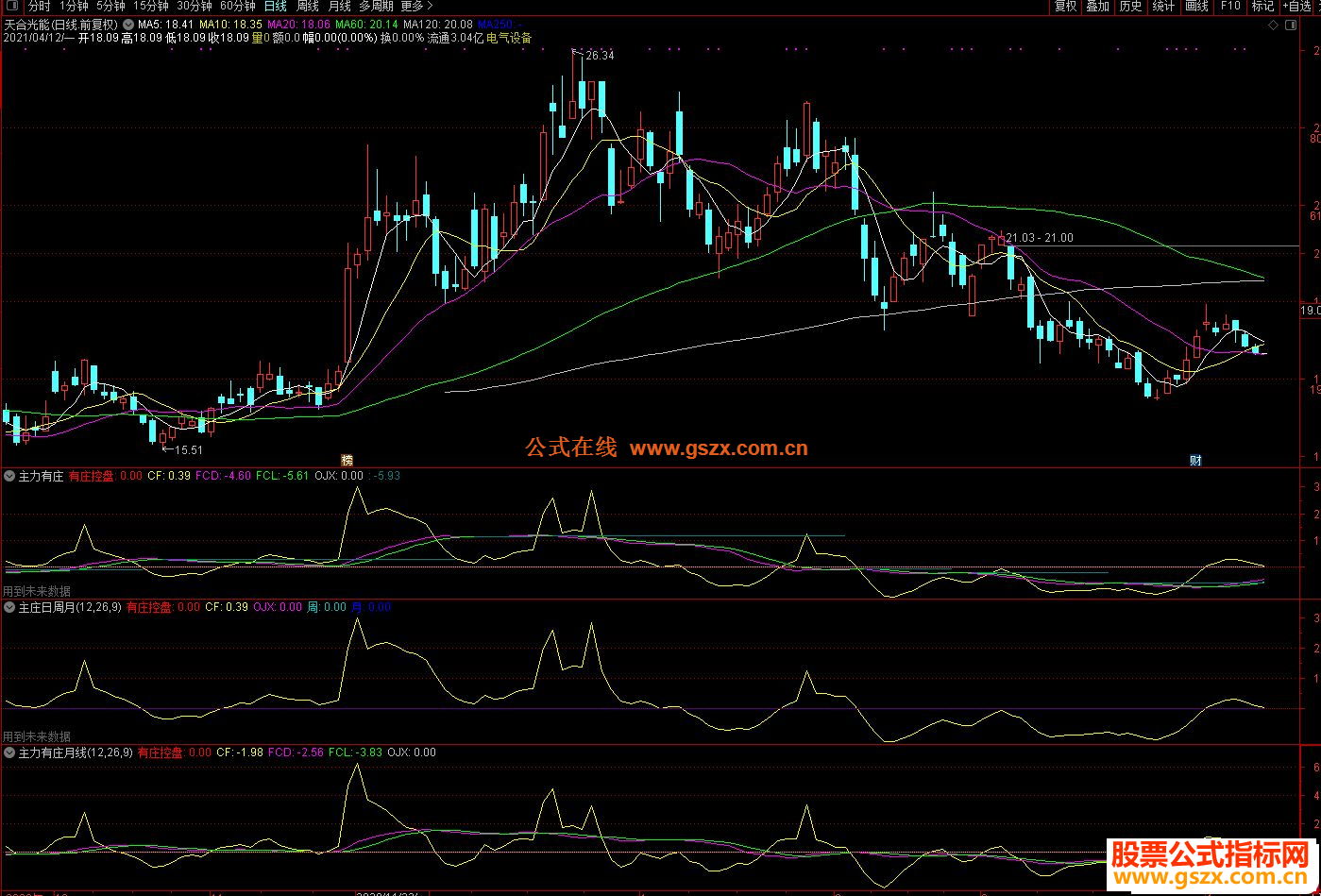Activate the 画线 drawing tool button
Screen dimensions: 1321x896
[1196, 6]
